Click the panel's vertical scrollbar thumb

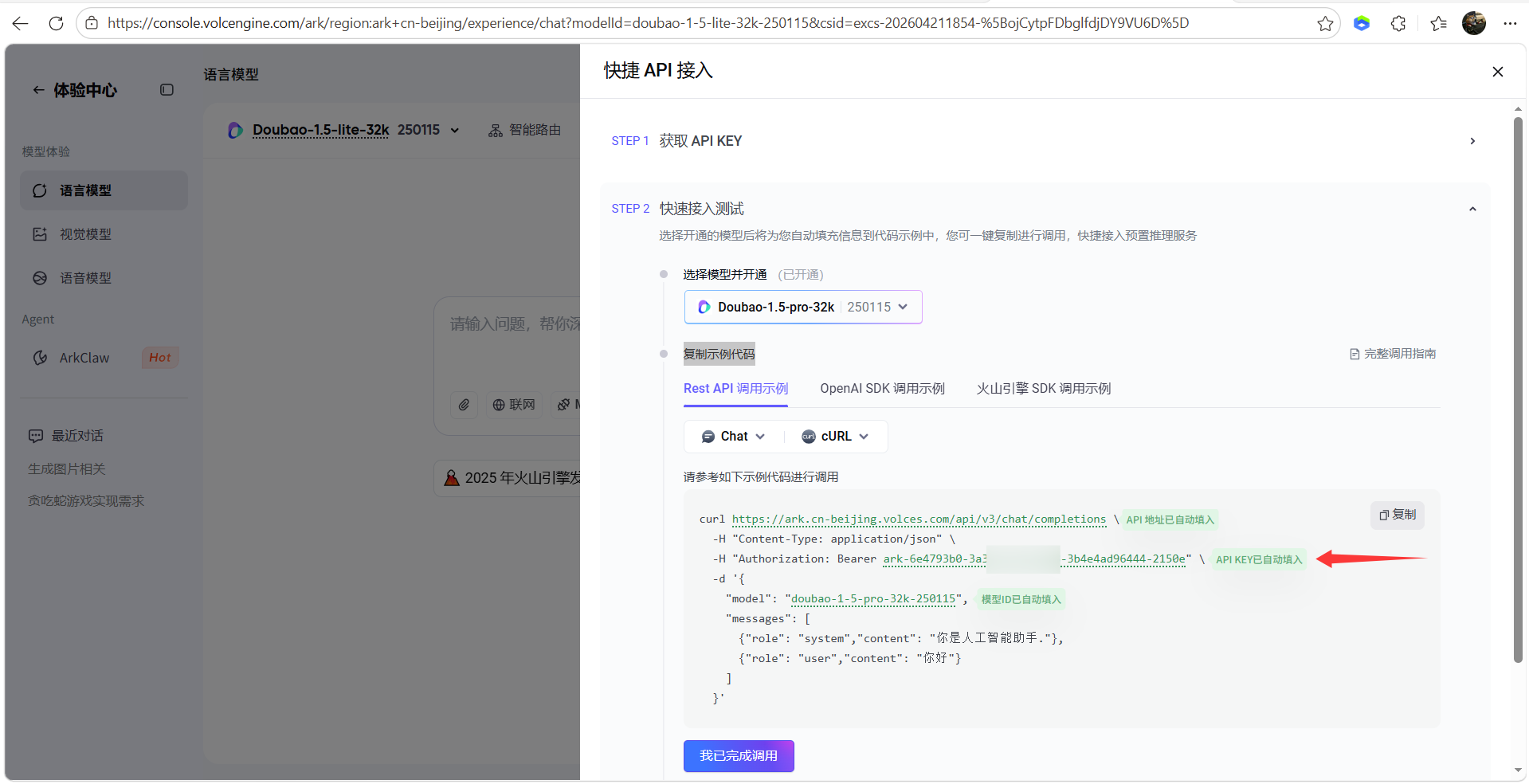[x=1518, y=390]
